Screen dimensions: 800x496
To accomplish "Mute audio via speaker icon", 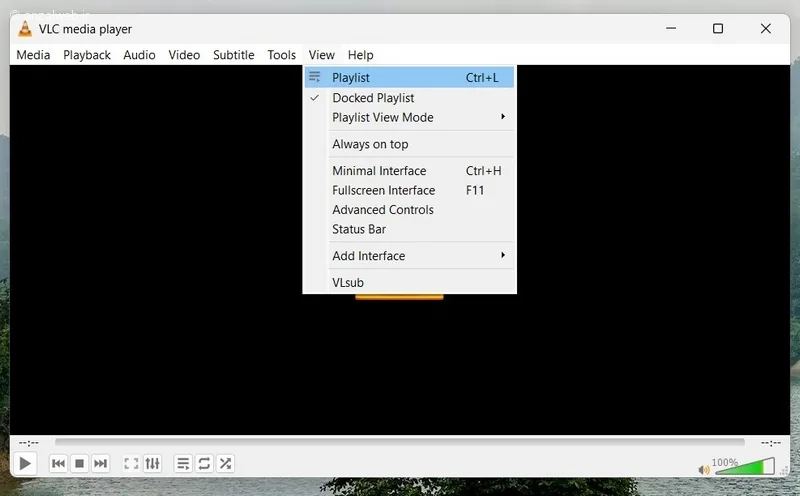I will point(704,469).
